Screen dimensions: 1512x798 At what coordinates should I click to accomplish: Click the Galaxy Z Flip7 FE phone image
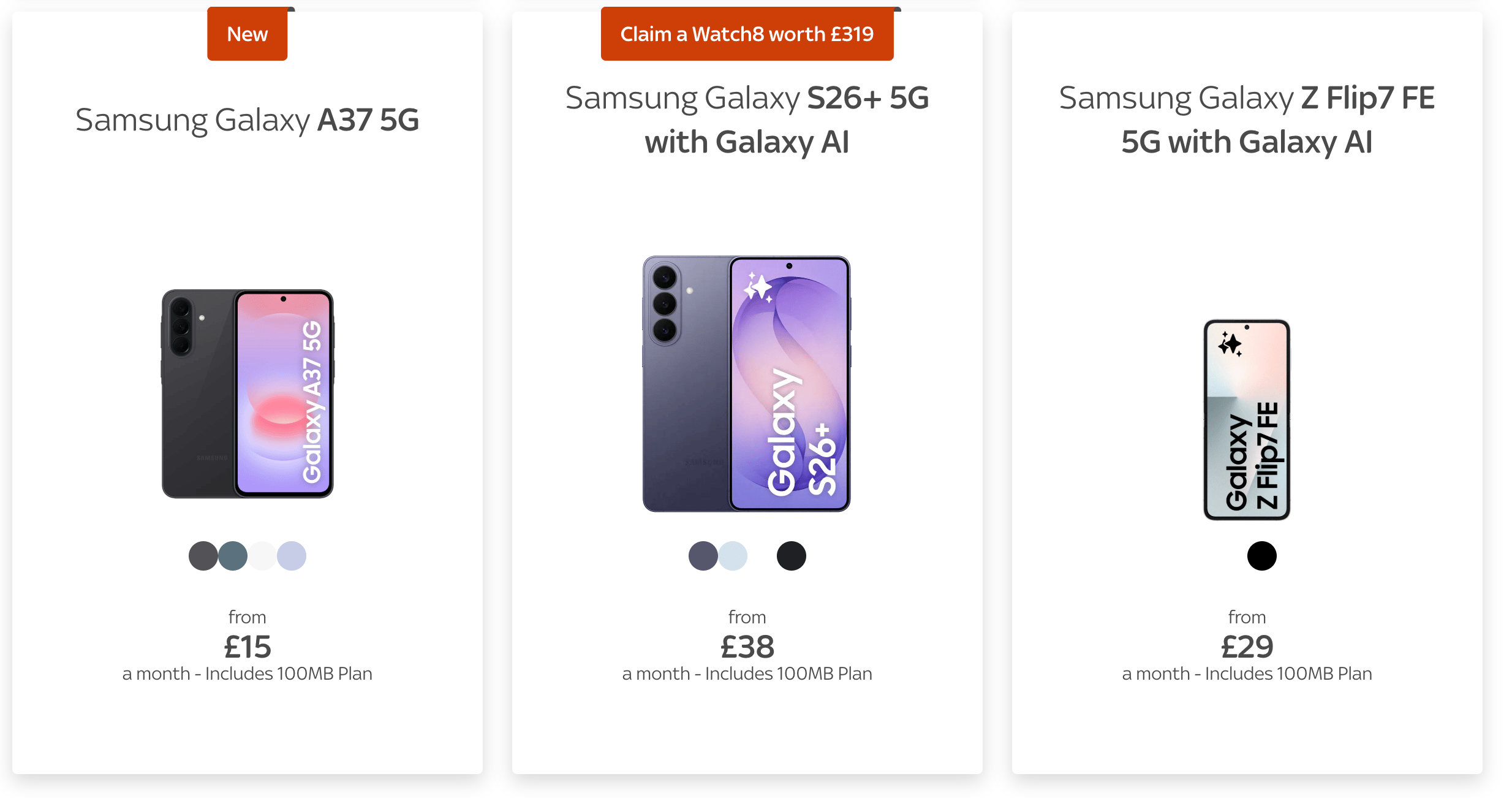click(1246, 420)
